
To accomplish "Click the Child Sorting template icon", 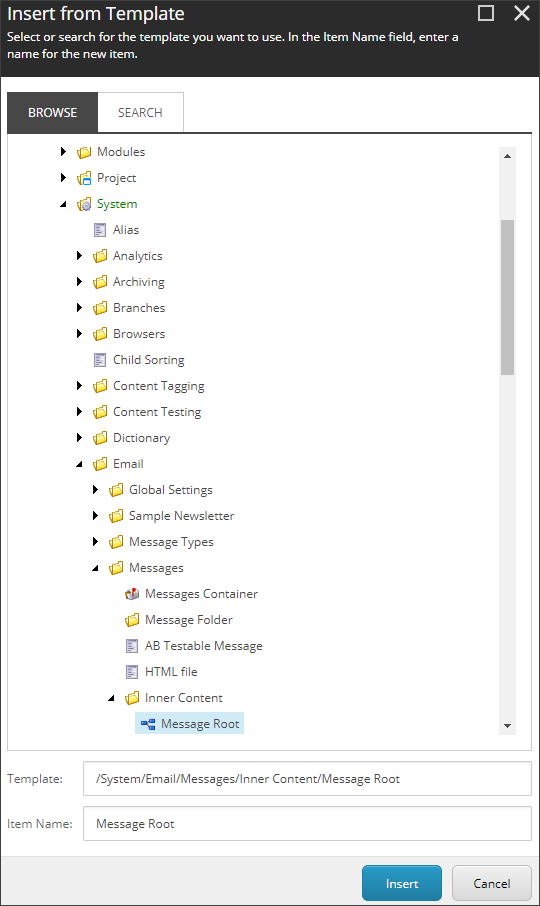I will click(x=100, y=360).
